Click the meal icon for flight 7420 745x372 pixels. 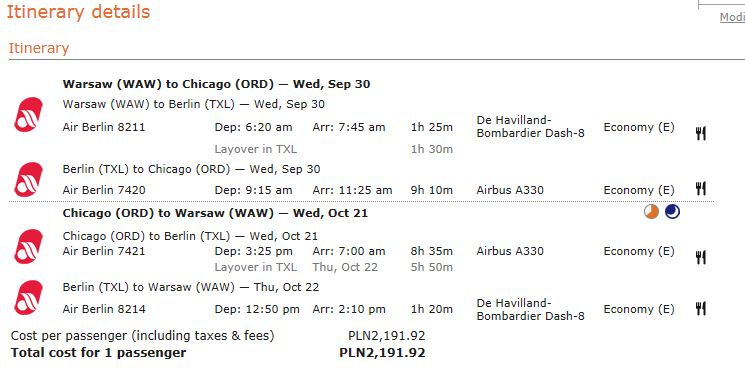(701, 188)
